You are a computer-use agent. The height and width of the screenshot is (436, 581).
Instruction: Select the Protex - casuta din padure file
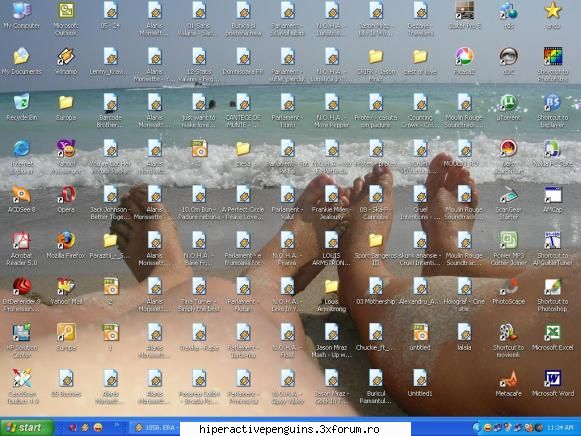click(376, 111)
